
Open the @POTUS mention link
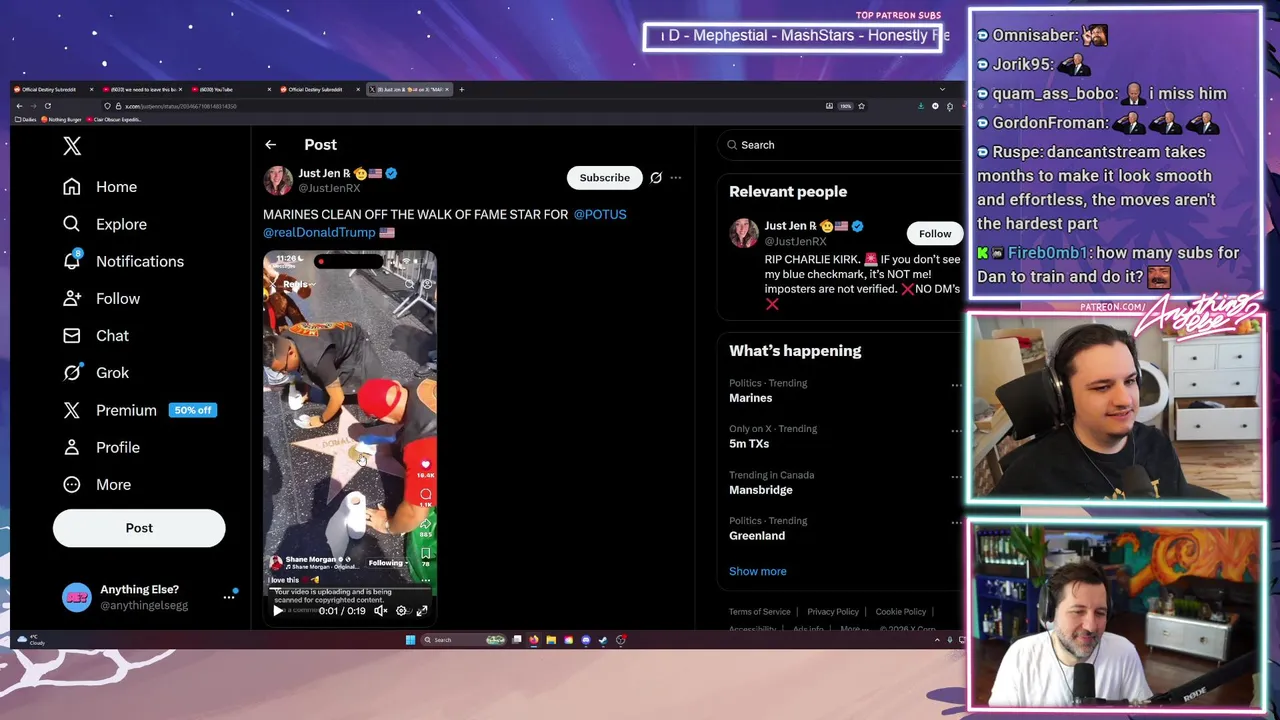coord(599,214)
